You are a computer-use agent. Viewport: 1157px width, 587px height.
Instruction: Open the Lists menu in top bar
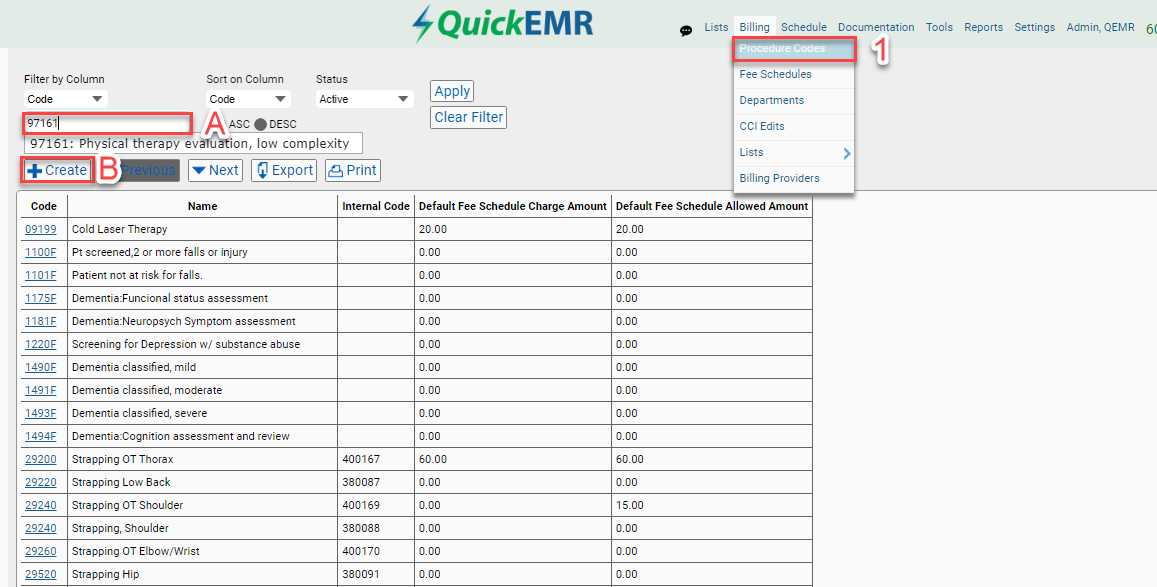tap(716, 27)
